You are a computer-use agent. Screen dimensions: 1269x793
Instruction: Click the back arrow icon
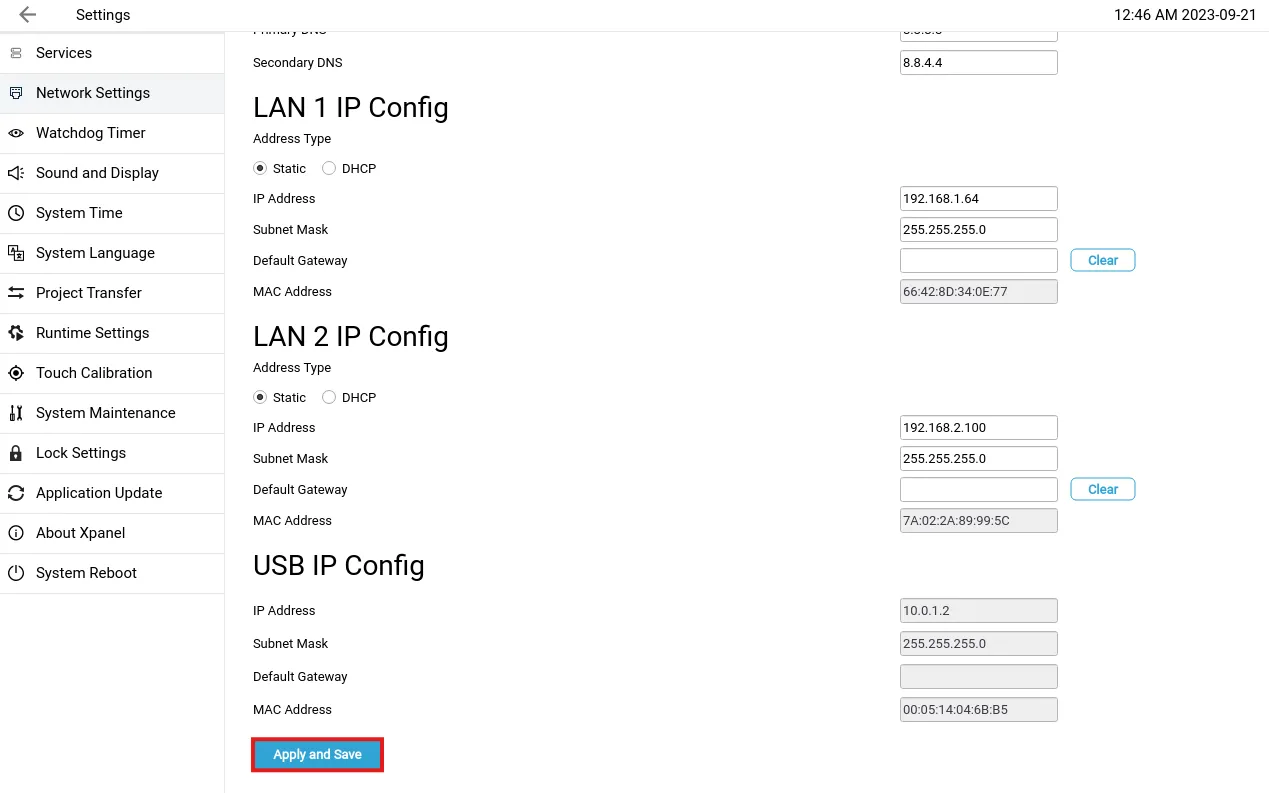[27, 15]
